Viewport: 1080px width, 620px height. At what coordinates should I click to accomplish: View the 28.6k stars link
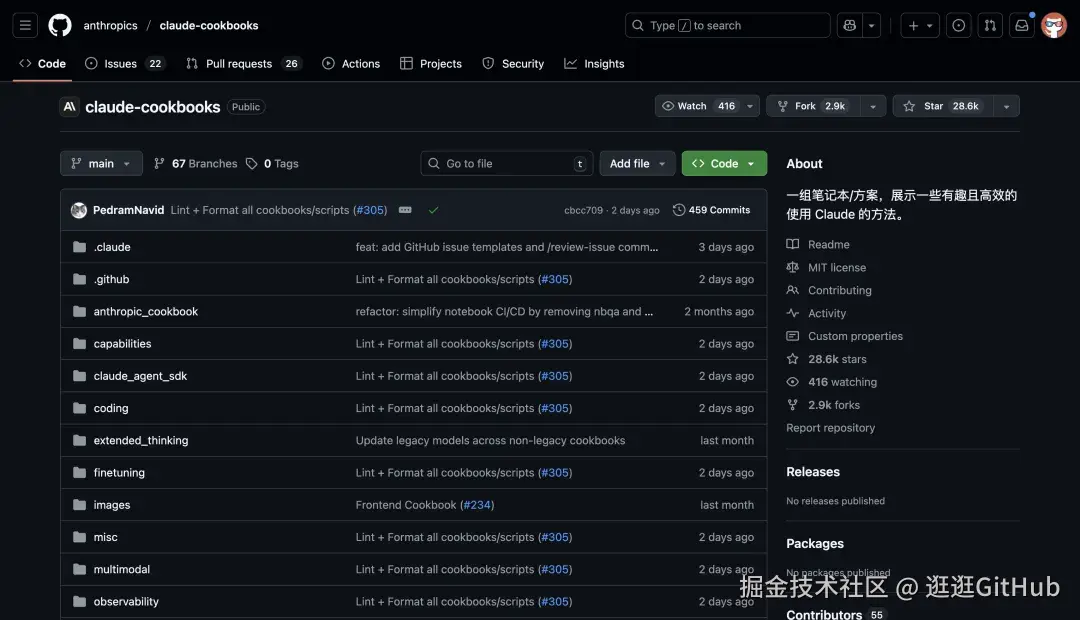827,359
